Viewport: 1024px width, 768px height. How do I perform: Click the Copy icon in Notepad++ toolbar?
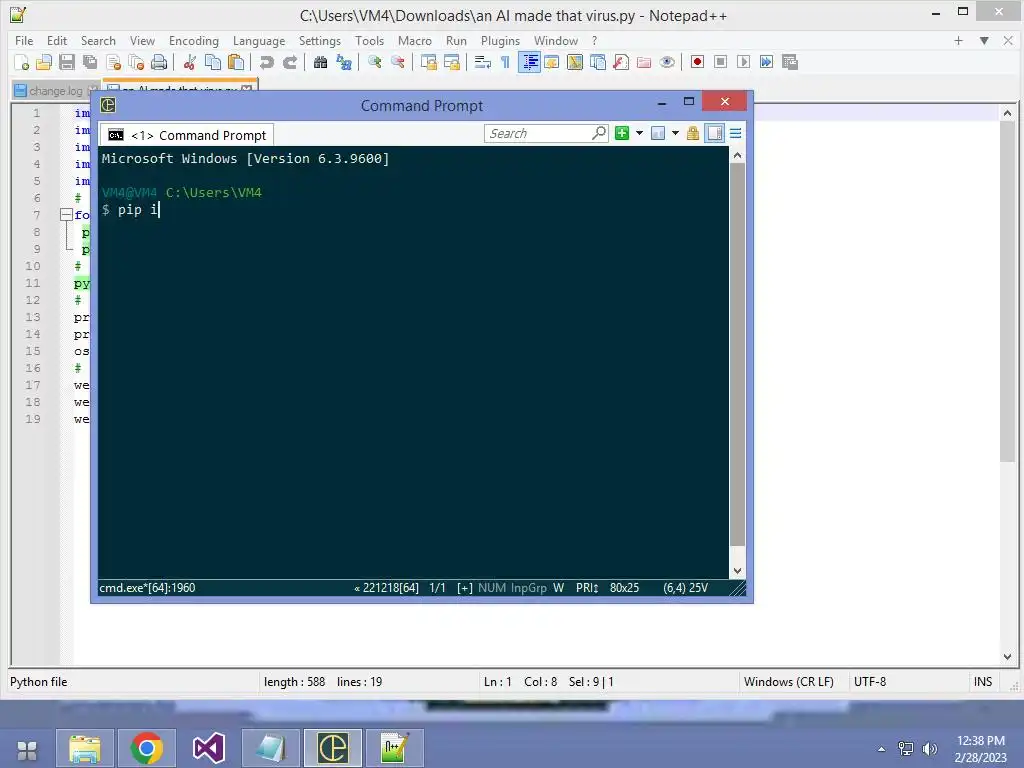[213, 62]
